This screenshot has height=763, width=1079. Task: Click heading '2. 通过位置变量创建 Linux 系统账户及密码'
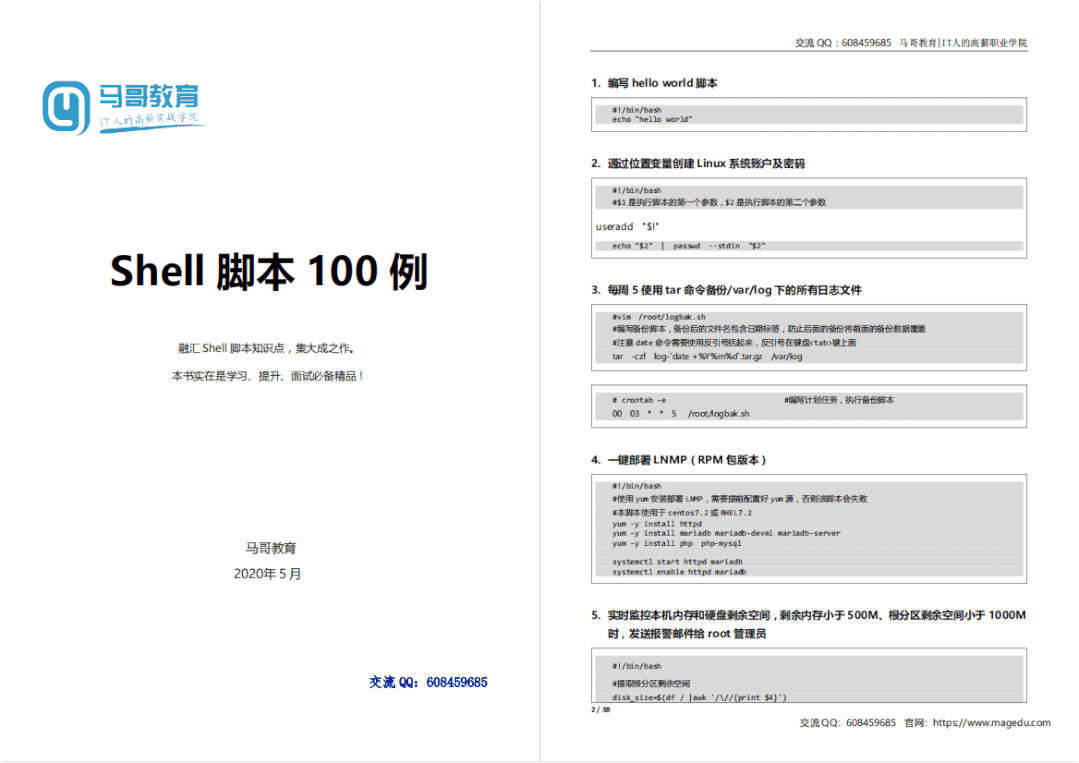point(698,164)
